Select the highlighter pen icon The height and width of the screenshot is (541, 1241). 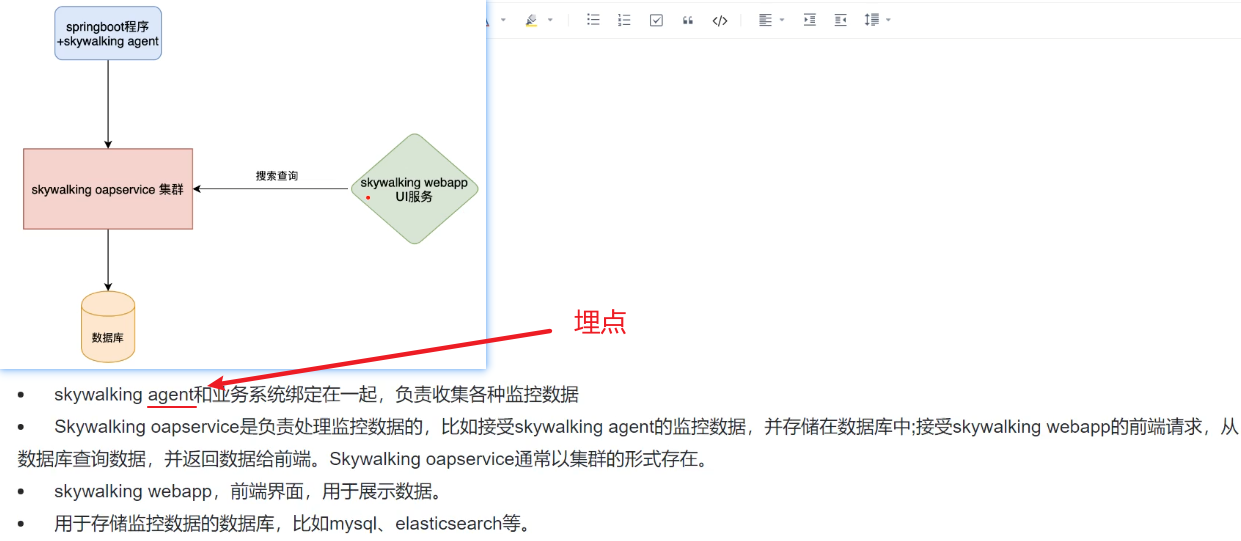531,20
